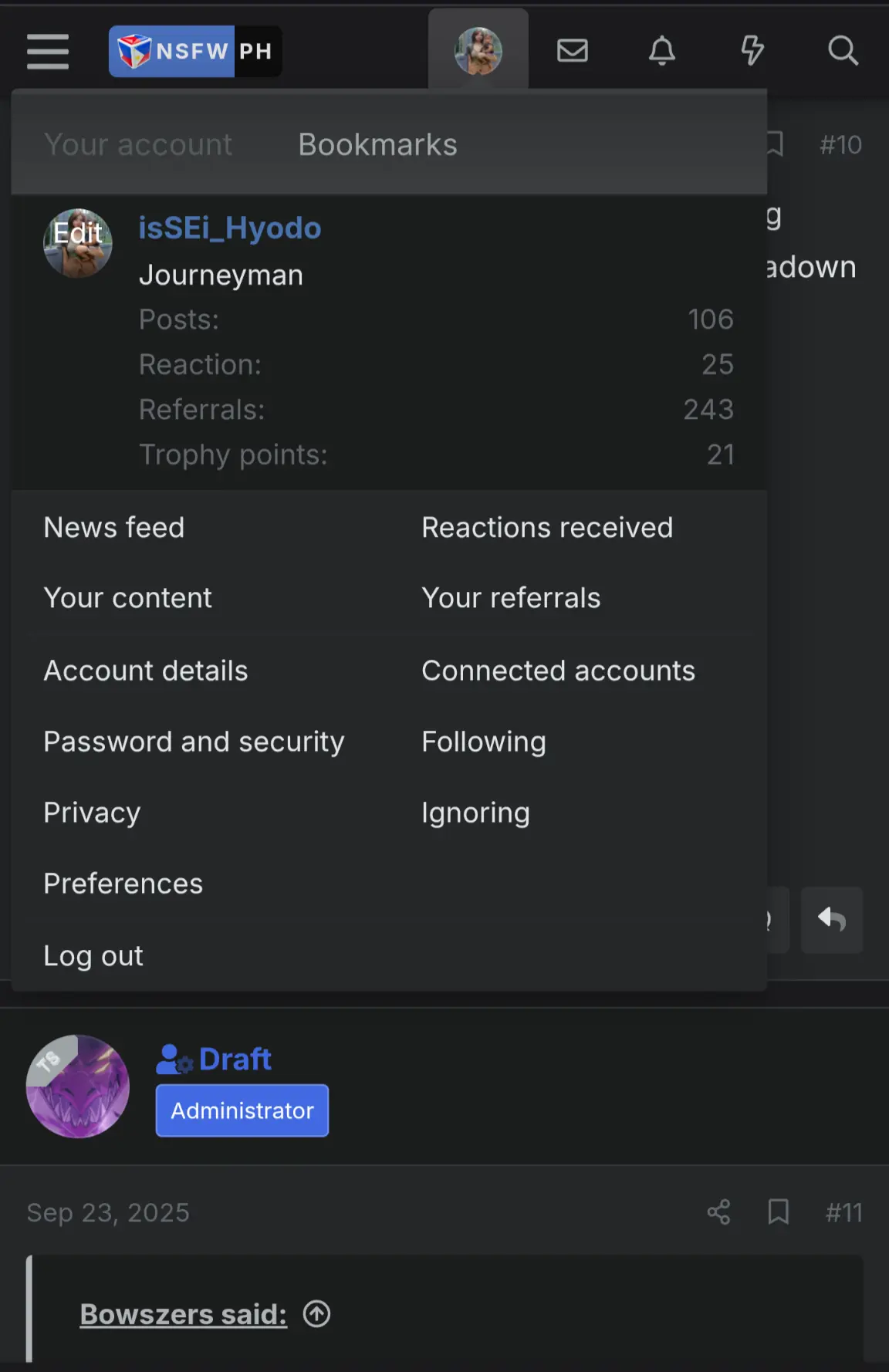889x1372 pixels.
Task: Reply to post #10 with arrow icon
Action: (x=832, y=920)
